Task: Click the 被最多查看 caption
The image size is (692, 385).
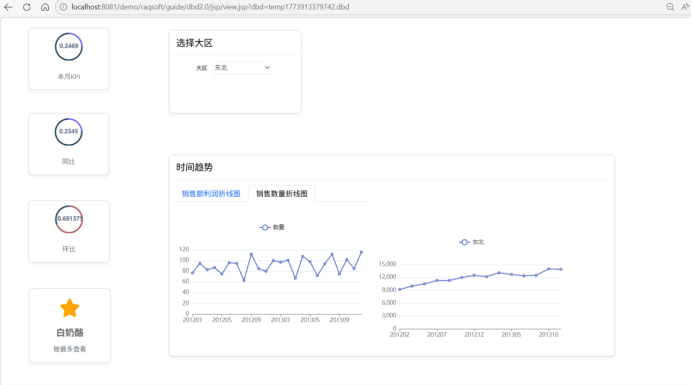Action: click(x=70, y=349)
